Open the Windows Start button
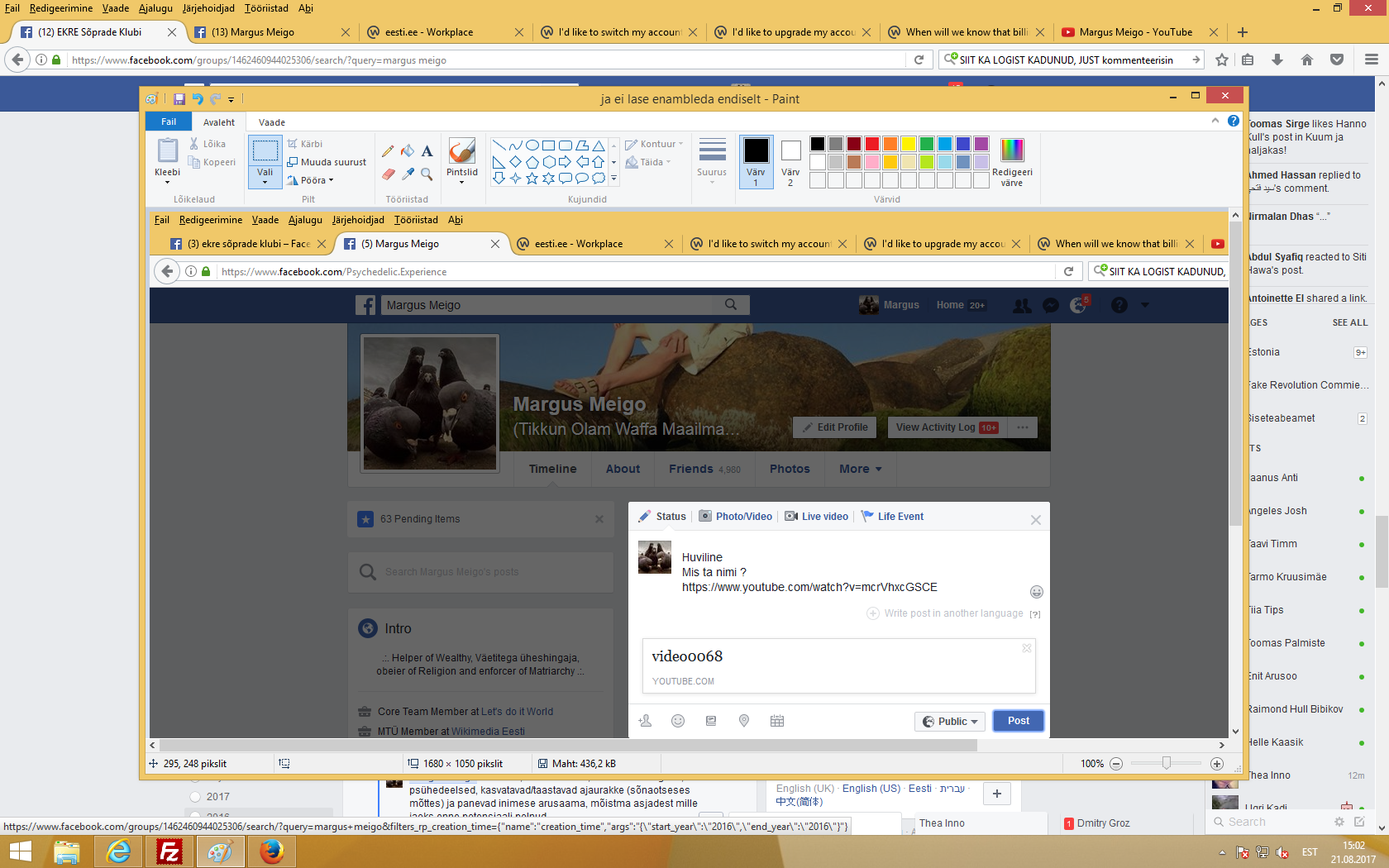Screen dimensions: 1389x868 click(20, 851)
